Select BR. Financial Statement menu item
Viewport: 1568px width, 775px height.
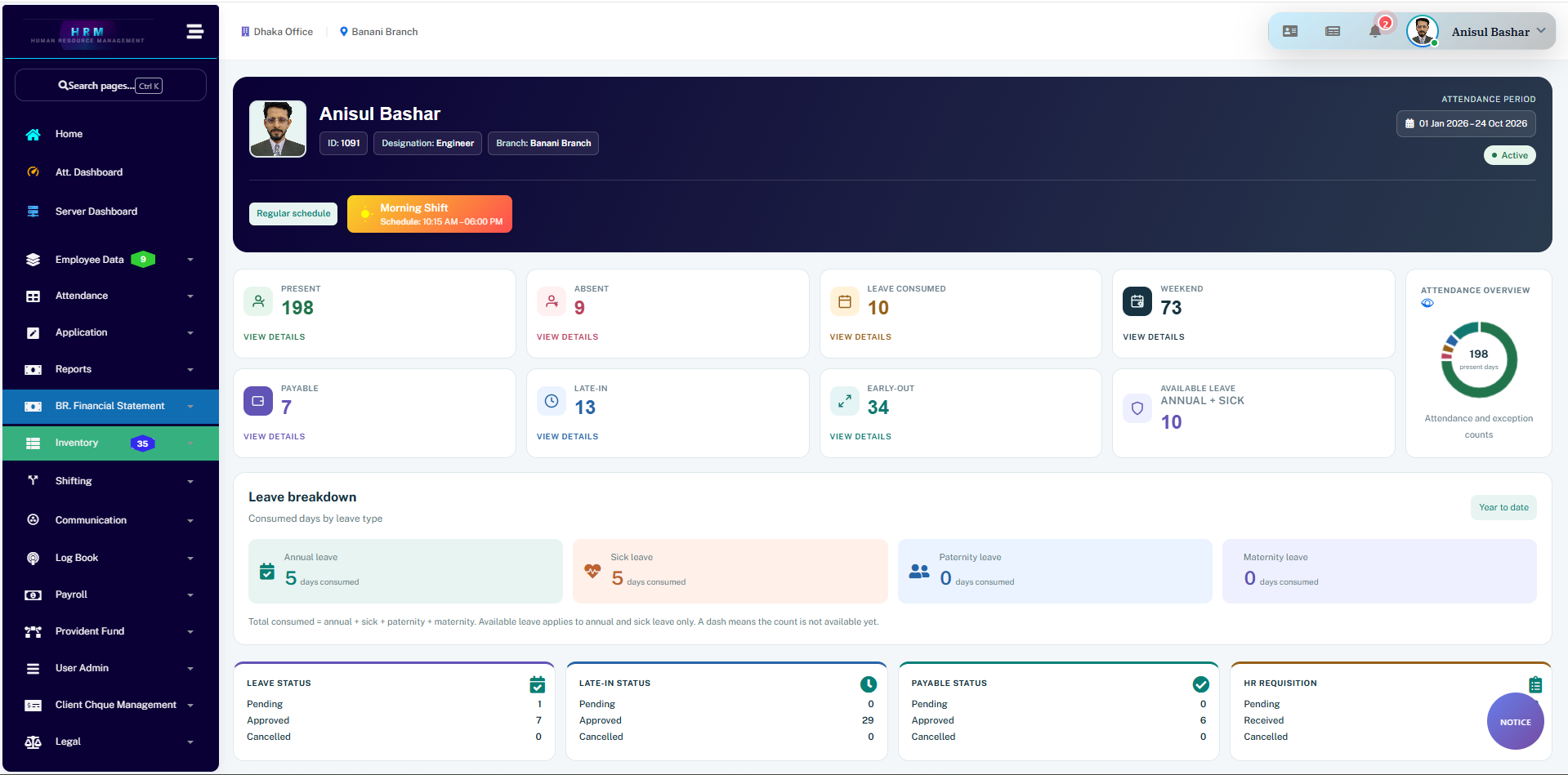pyautogui.click(x=110, y=406)
